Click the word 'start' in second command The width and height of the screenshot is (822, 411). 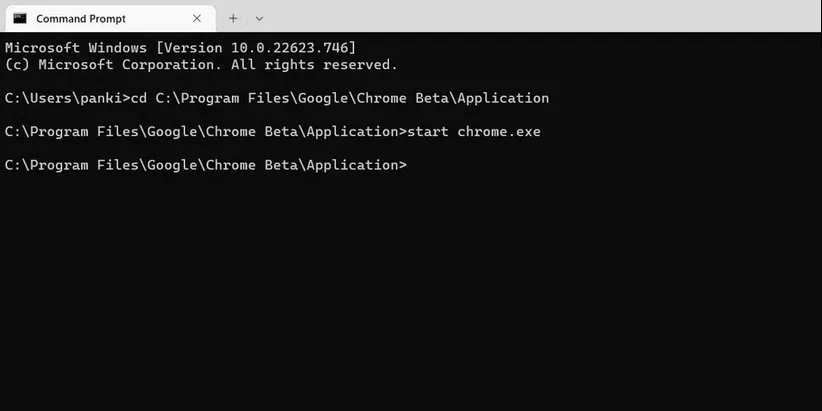pos(428,132)
